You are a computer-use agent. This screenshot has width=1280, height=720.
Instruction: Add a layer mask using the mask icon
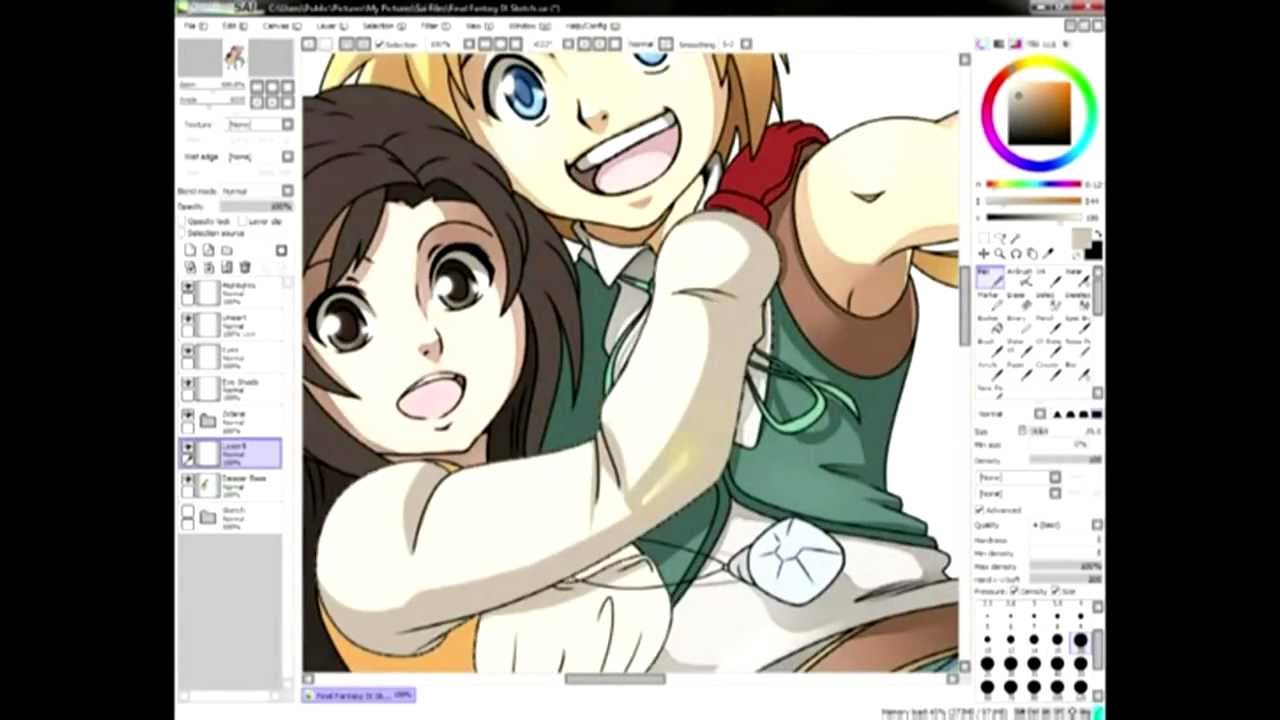281,250
